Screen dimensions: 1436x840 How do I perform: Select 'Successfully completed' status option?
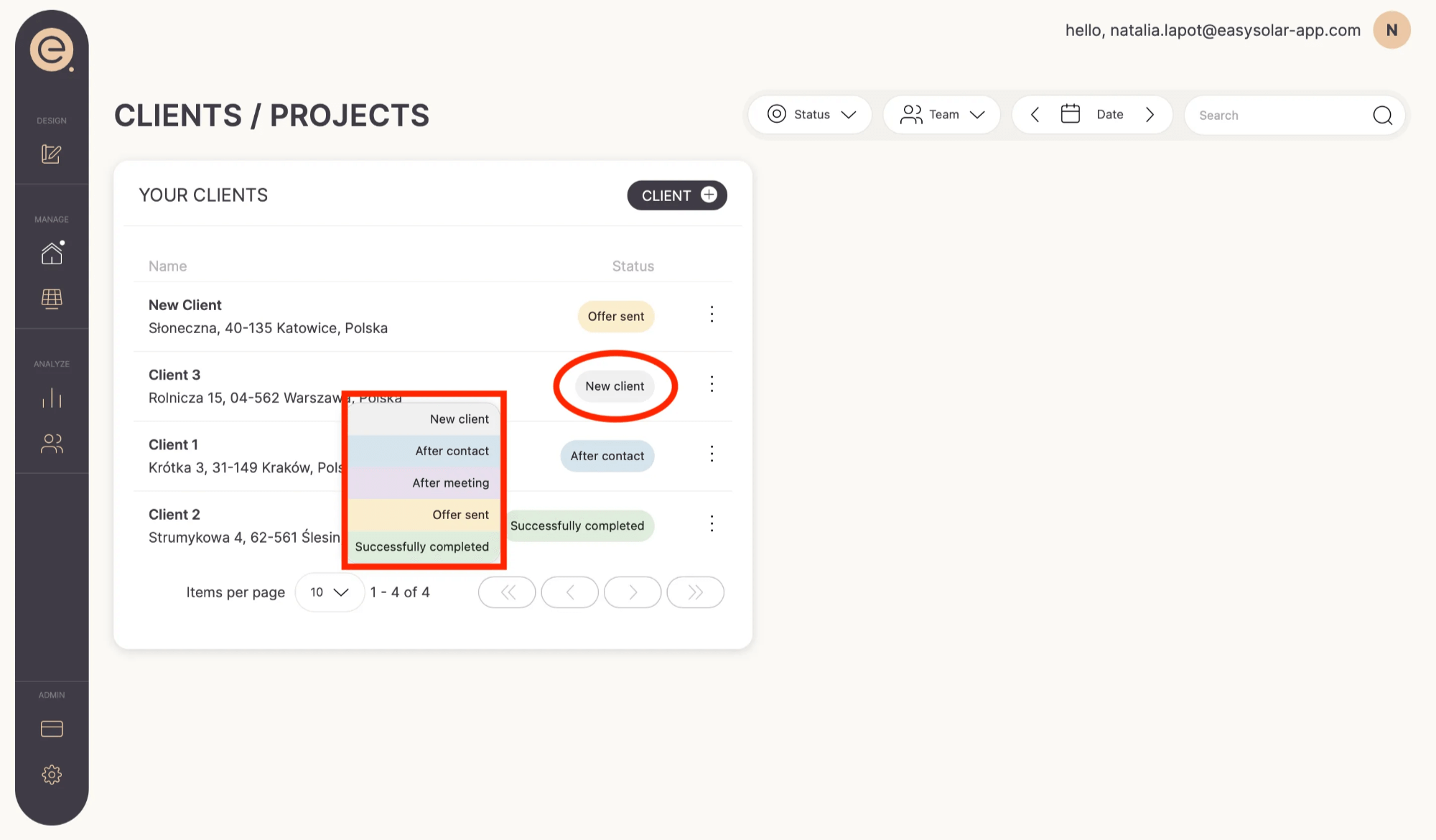[x=421, y=546]
